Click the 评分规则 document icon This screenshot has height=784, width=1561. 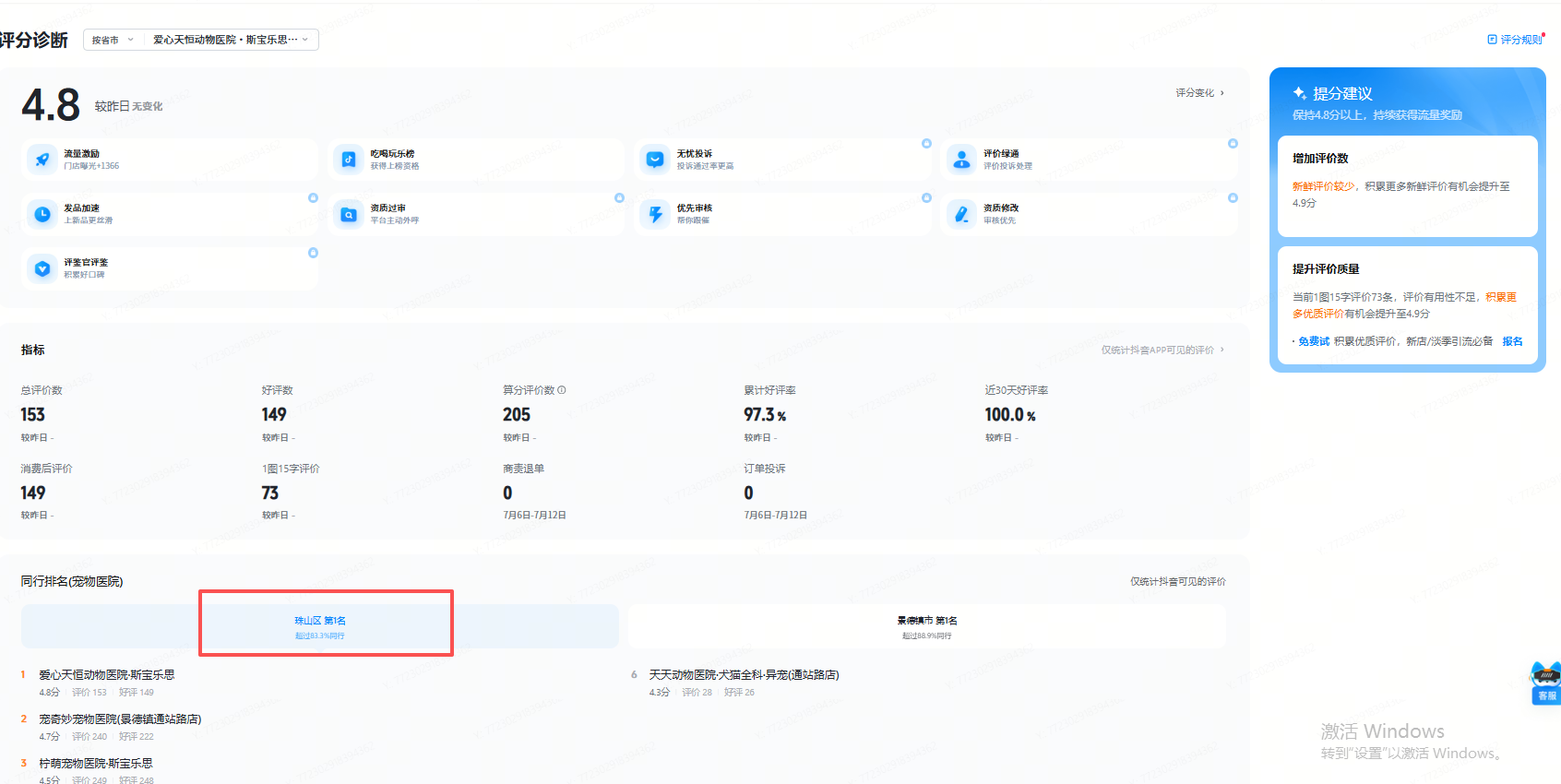tap(1492, 40)
